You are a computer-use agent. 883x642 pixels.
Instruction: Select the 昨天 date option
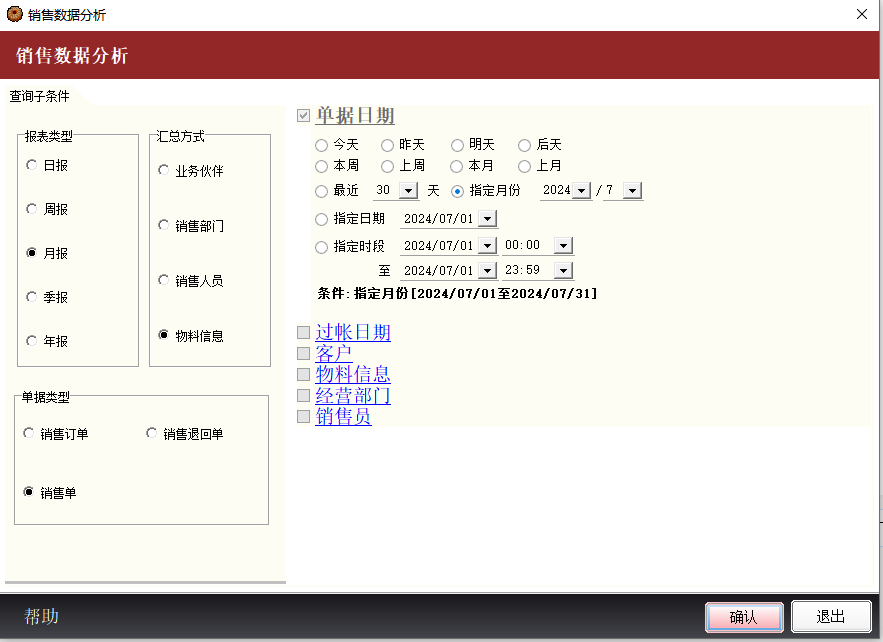pos(387,145)
